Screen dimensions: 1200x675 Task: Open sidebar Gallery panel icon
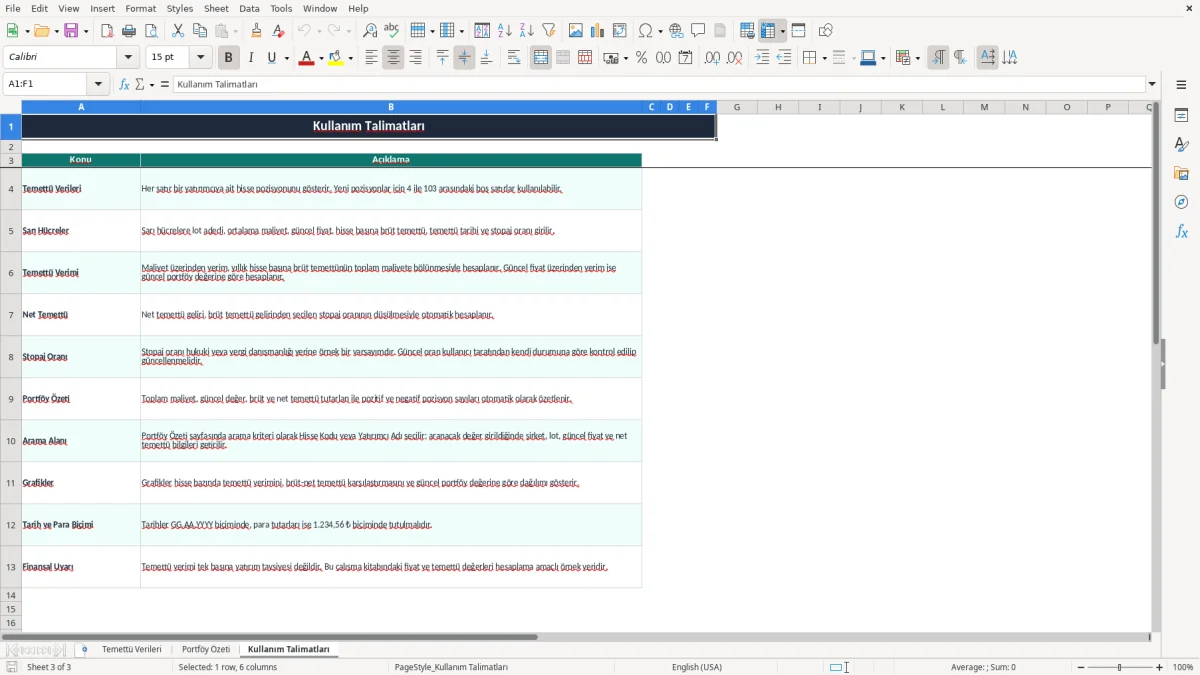1181,173
